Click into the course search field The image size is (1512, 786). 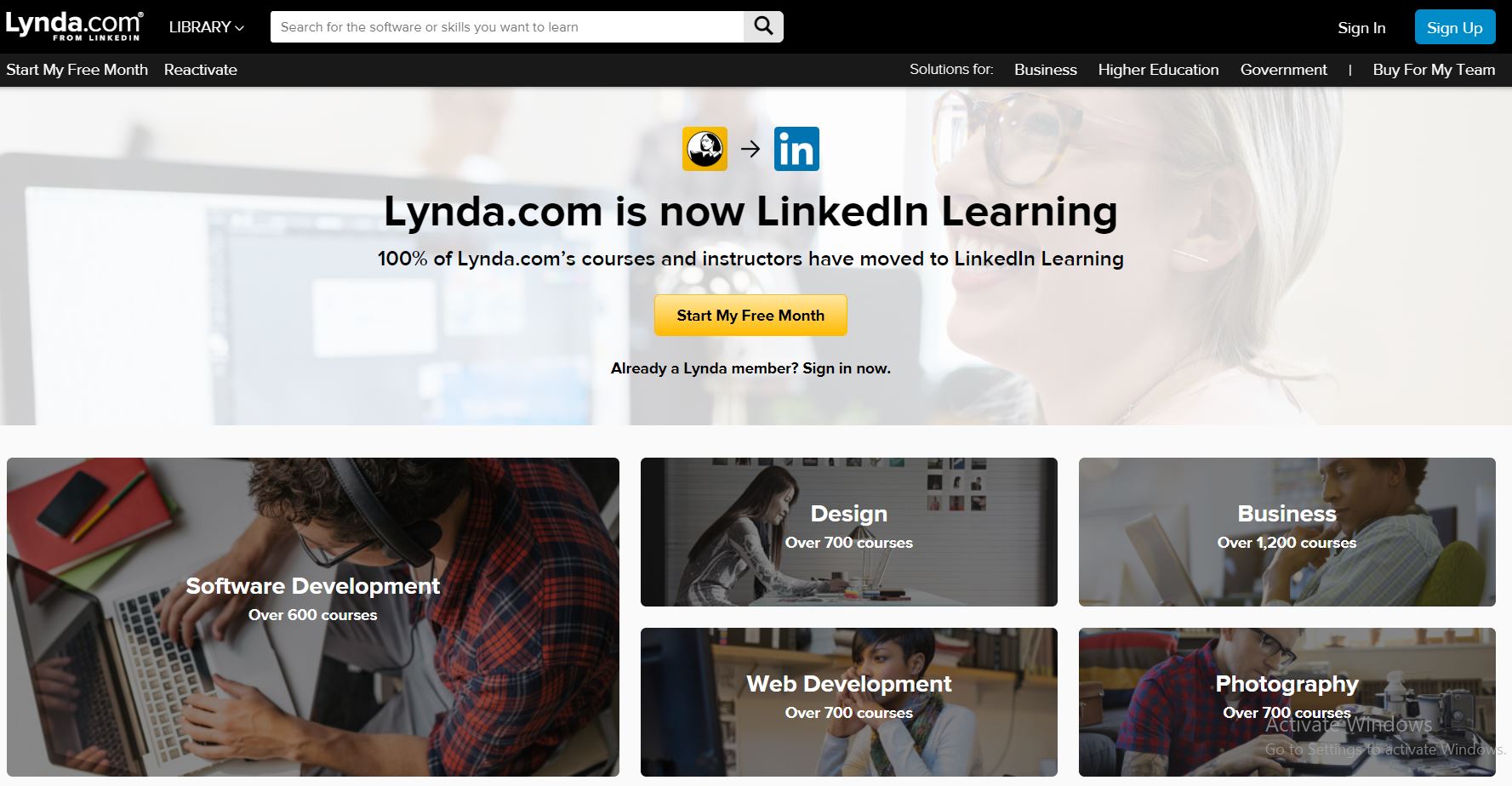coord(507,26)
